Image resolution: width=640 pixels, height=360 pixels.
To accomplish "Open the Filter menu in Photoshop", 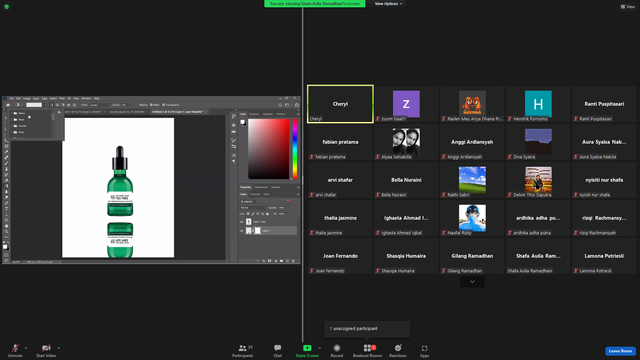I will (x=62, y=98).
